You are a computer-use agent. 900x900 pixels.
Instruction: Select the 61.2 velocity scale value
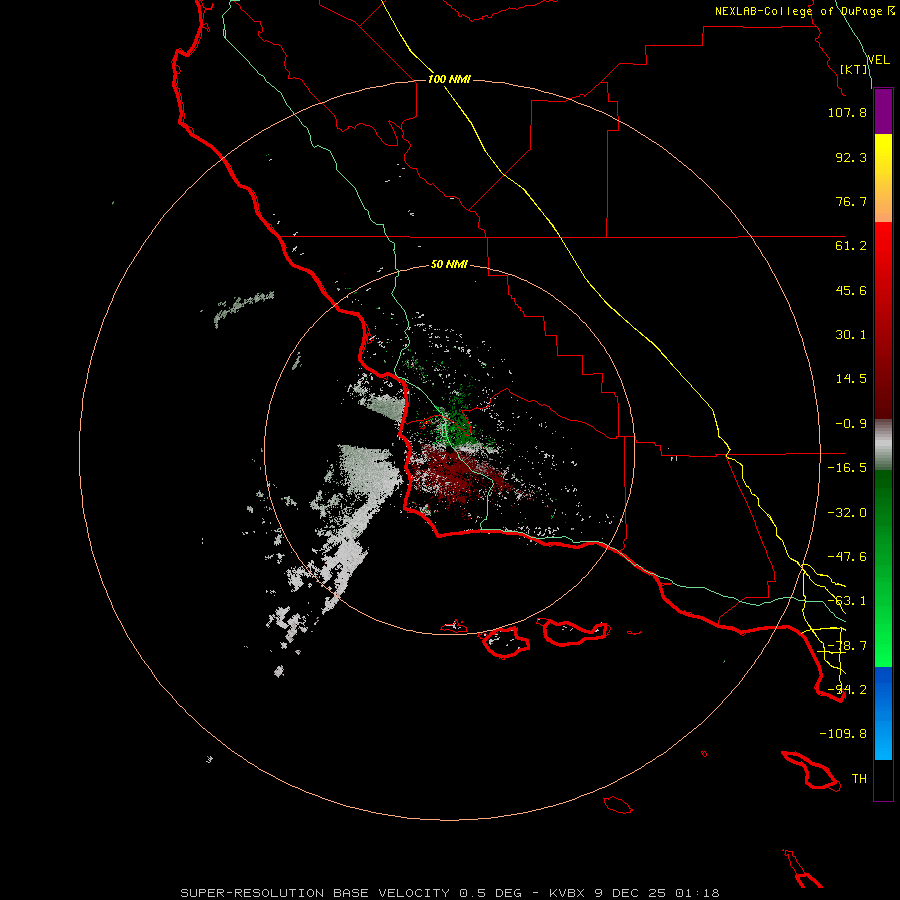pyautogui.click(x=851, y=246)
